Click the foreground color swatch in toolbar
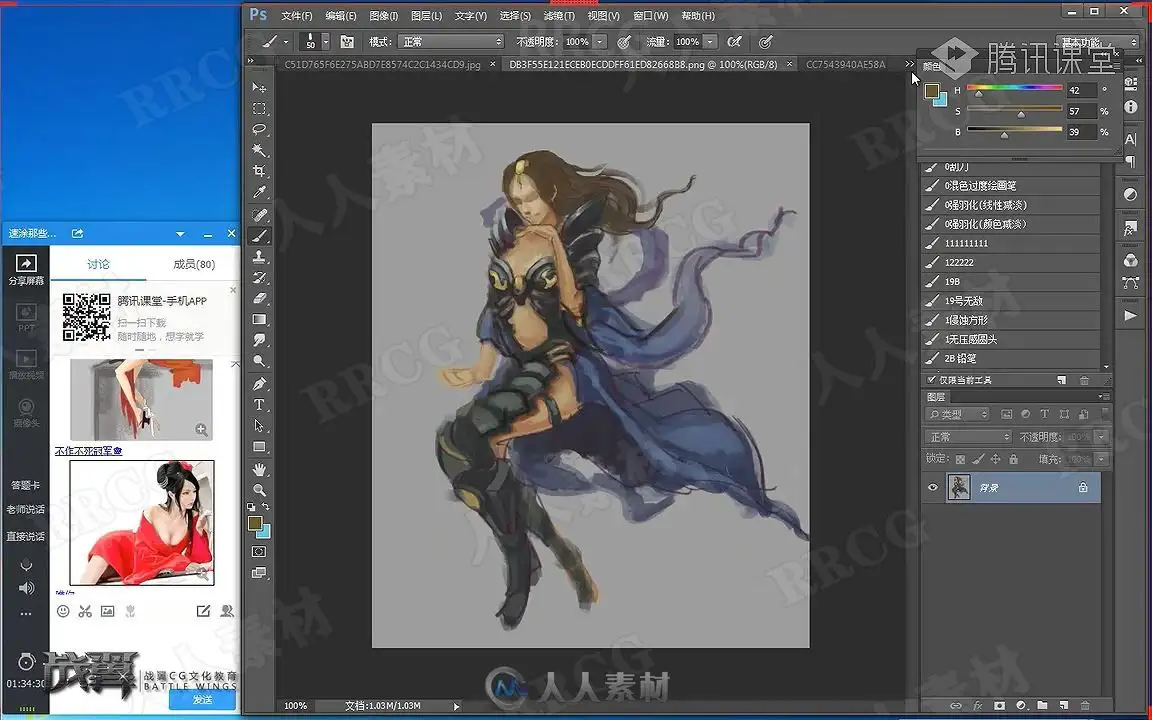The height and width of the screenshot is (720, 1152). click(x=255, y=522)
